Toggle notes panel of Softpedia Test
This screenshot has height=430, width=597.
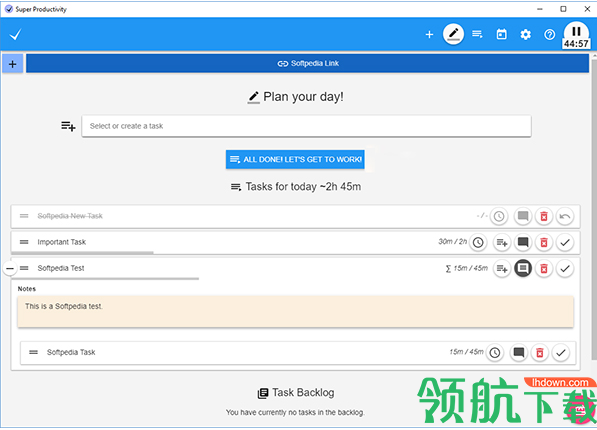tap(523, 269)
